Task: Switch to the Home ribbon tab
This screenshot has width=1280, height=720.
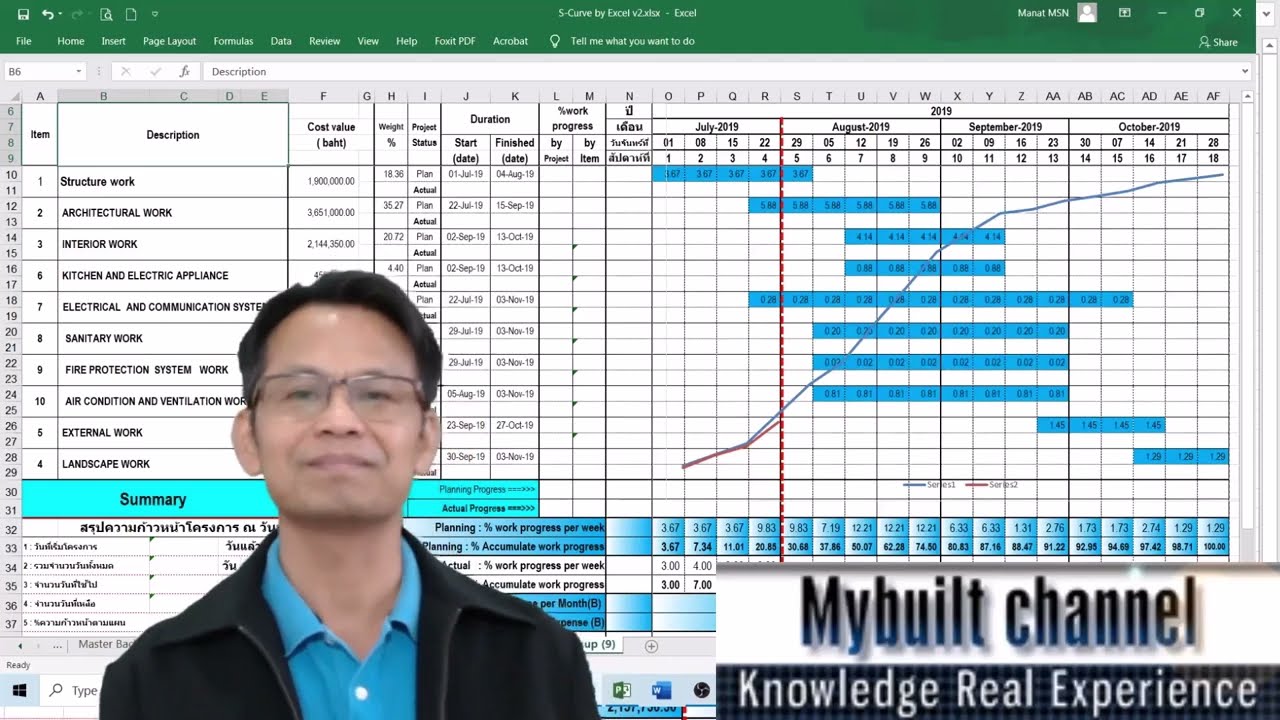Action: [70, 41]
